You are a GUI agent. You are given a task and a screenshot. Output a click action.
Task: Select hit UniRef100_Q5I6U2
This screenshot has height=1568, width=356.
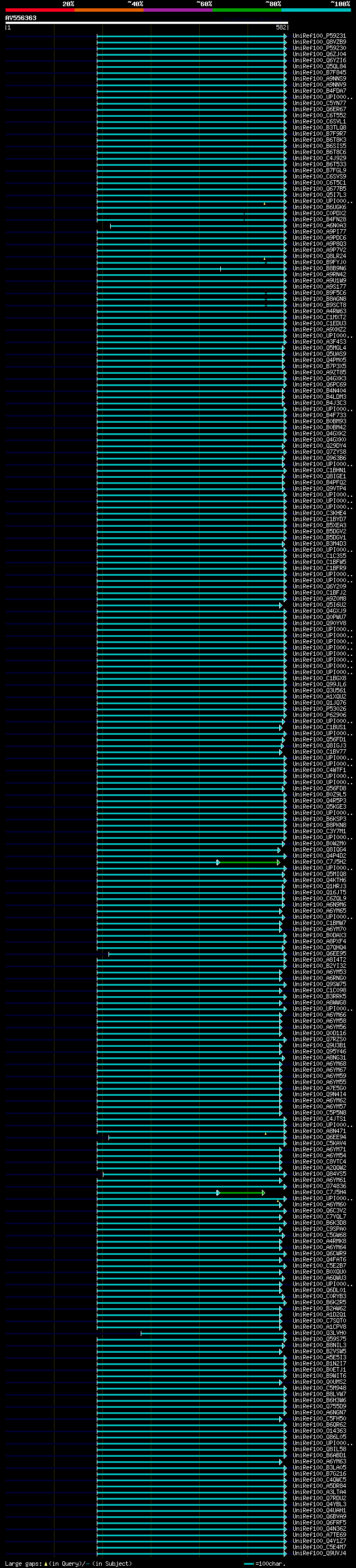(319, 605)
